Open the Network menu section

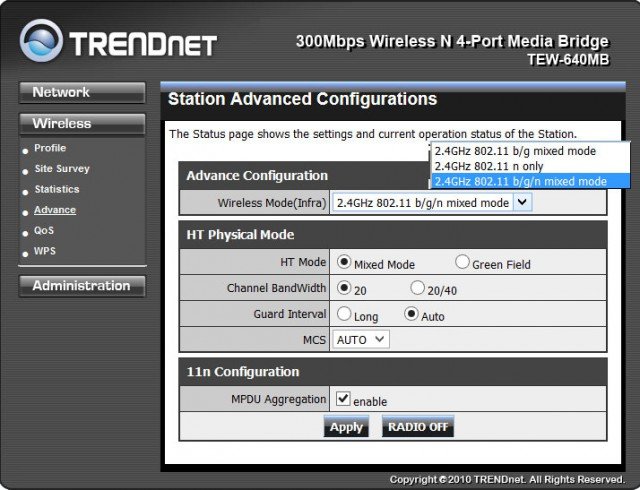[x=81, y=92]
